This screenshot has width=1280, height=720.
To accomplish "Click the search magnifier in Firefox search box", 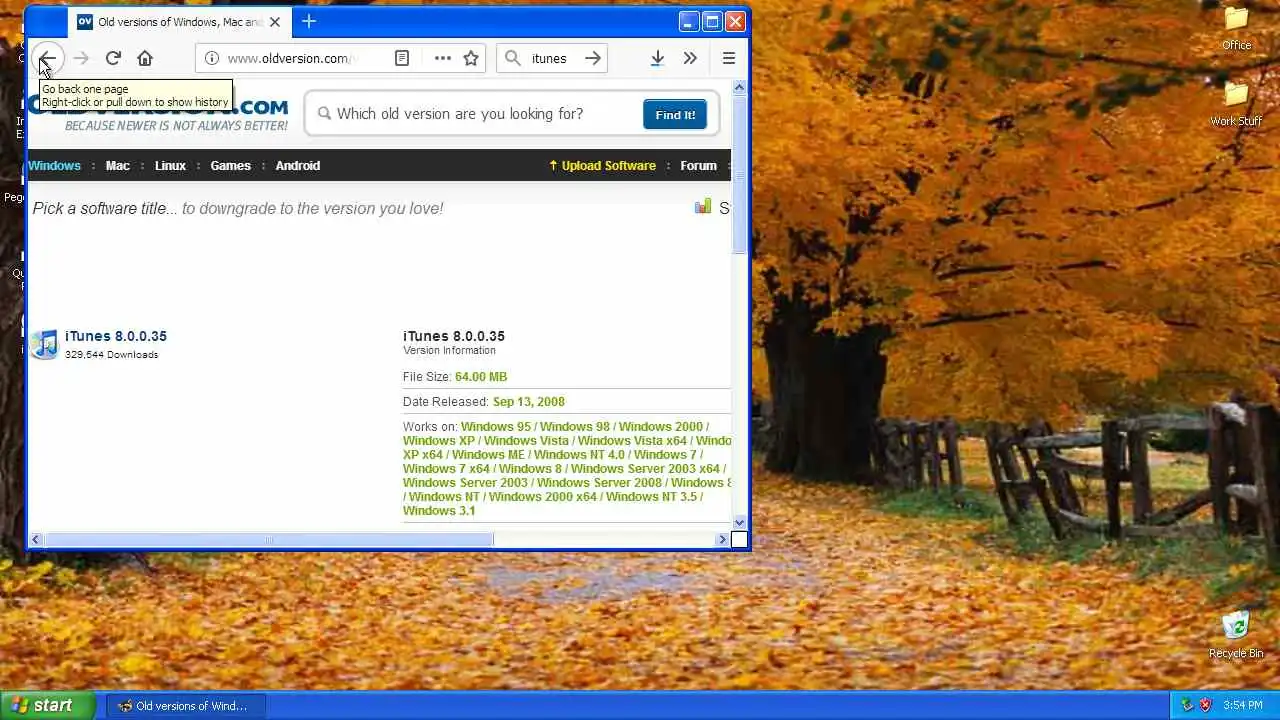I will click(x=513, y=58).
